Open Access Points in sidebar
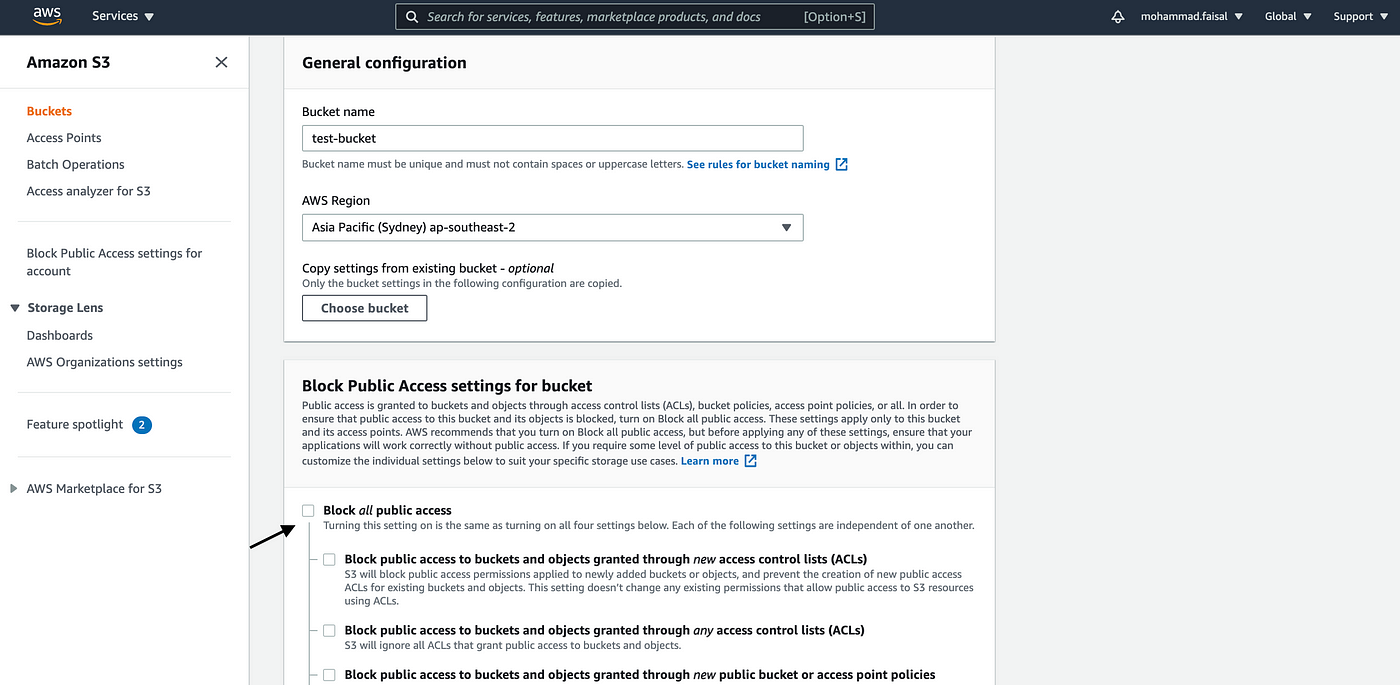 64,138
